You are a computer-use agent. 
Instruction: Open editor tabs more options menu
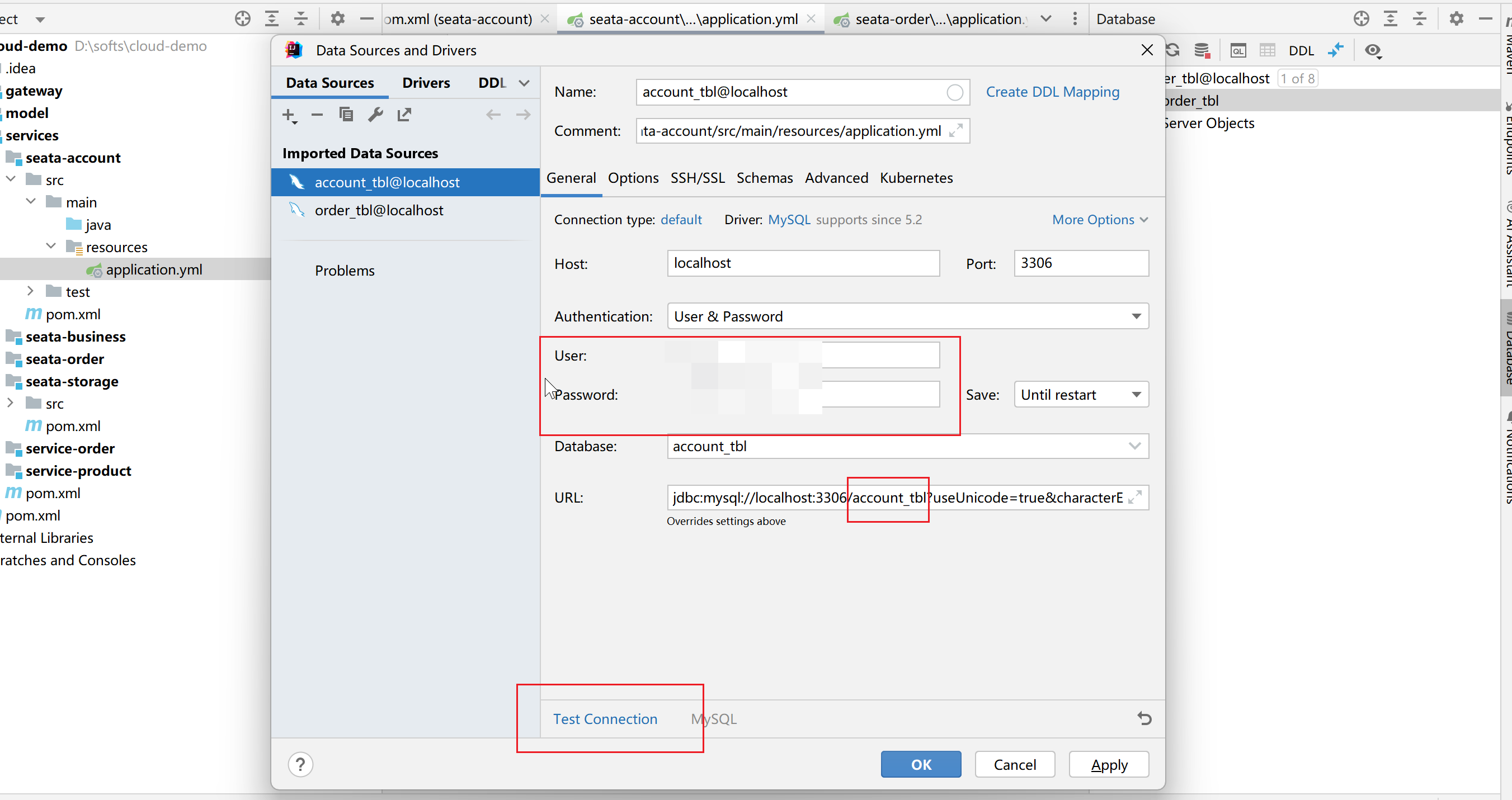(1075, 19)
